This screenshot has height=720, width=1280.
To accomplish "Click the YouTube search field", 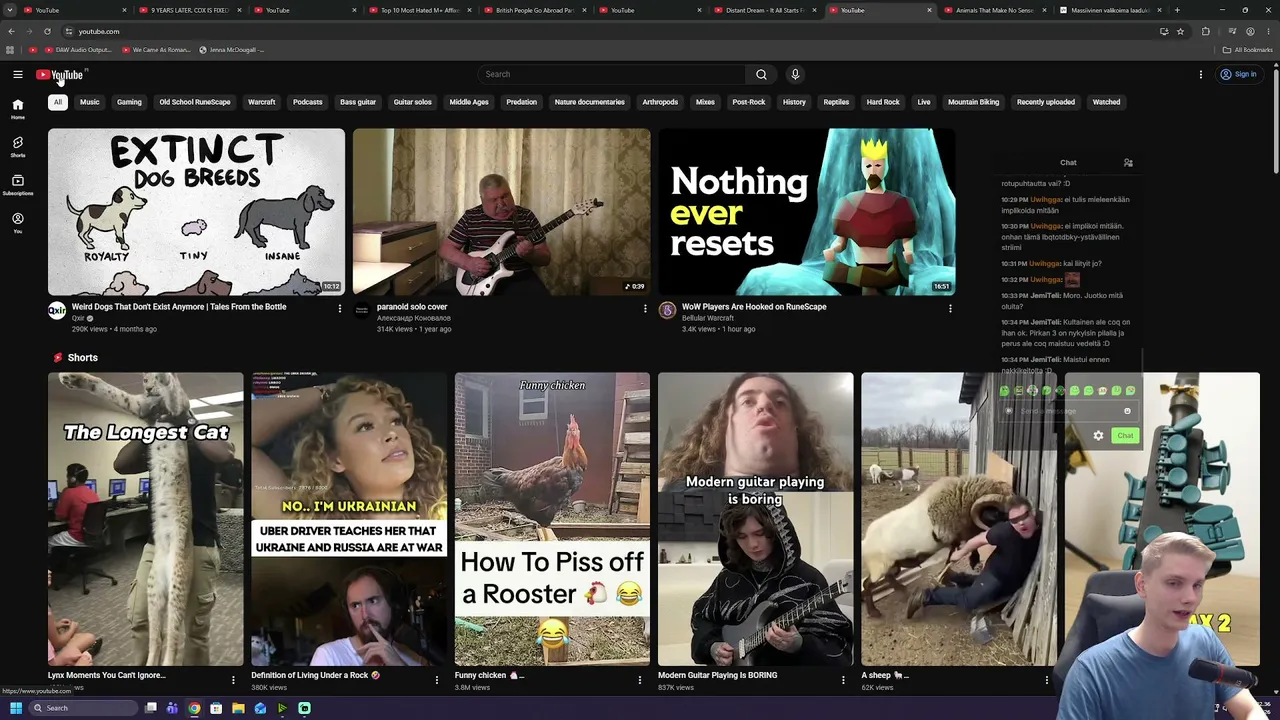I will point(612,74).
